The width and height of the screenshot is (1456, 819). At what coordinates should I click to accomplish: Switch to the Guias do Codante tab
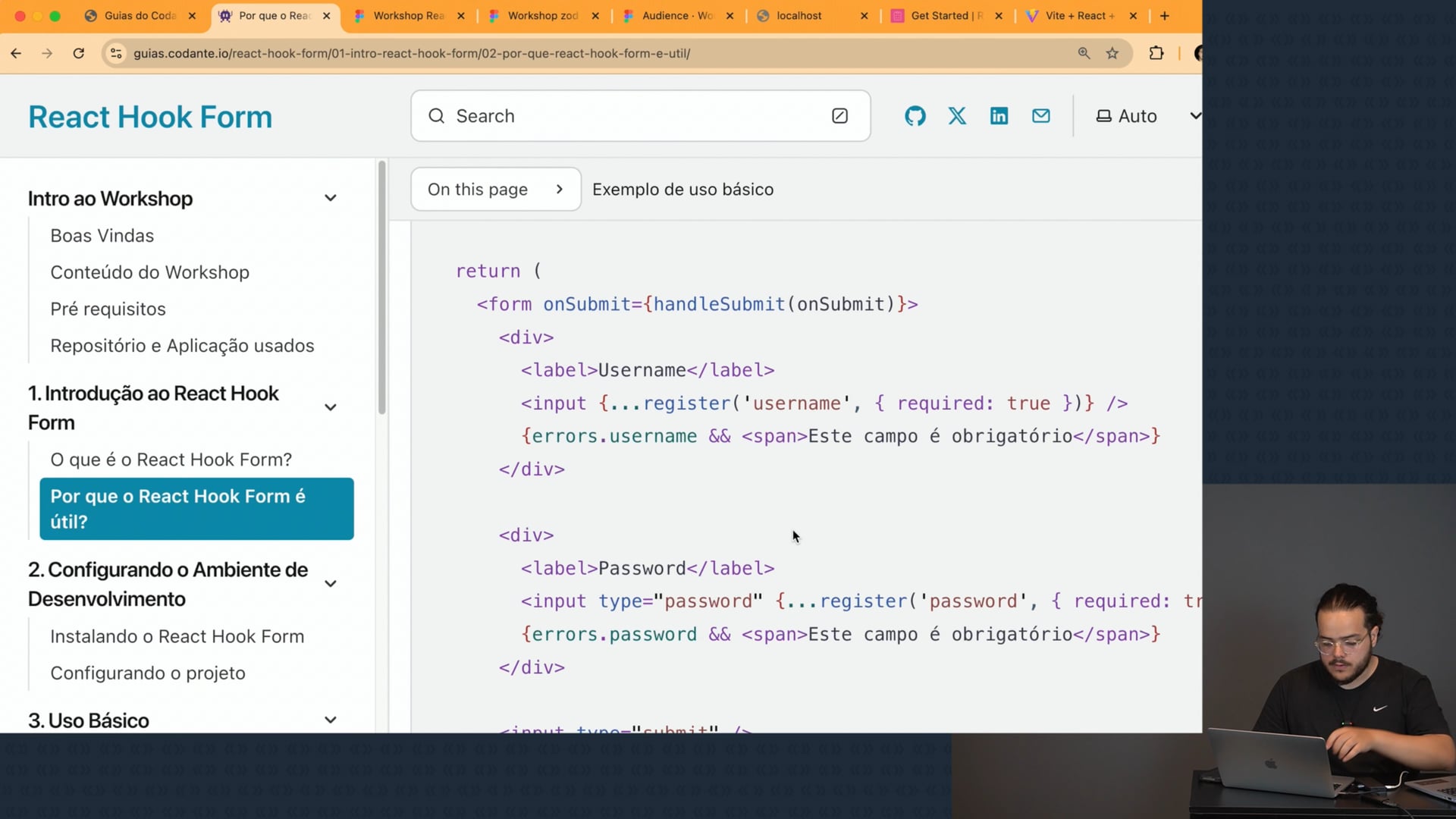tap(140, 16)
